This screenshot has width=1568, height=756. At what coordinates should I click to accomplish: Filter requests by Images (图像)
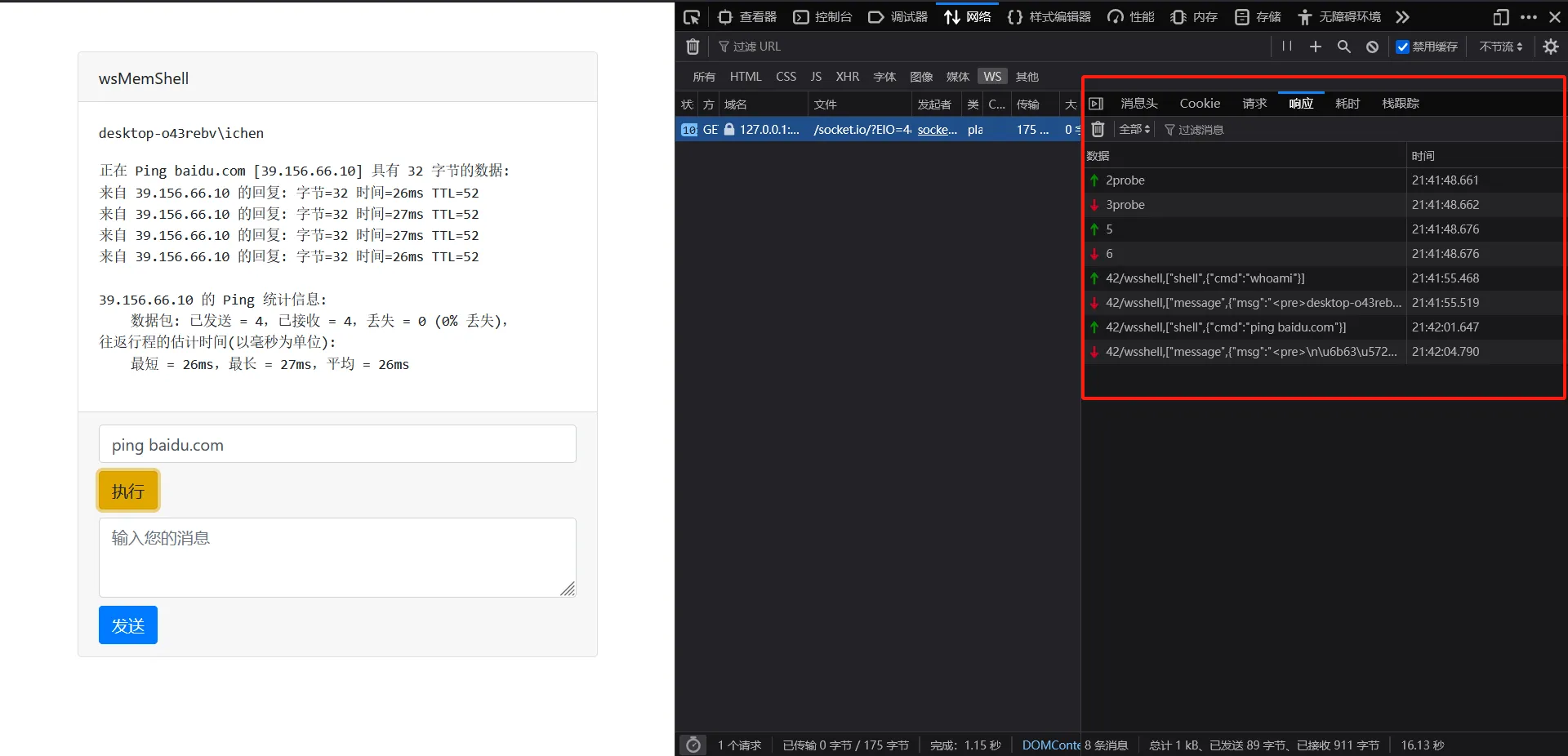click(921, 77)
